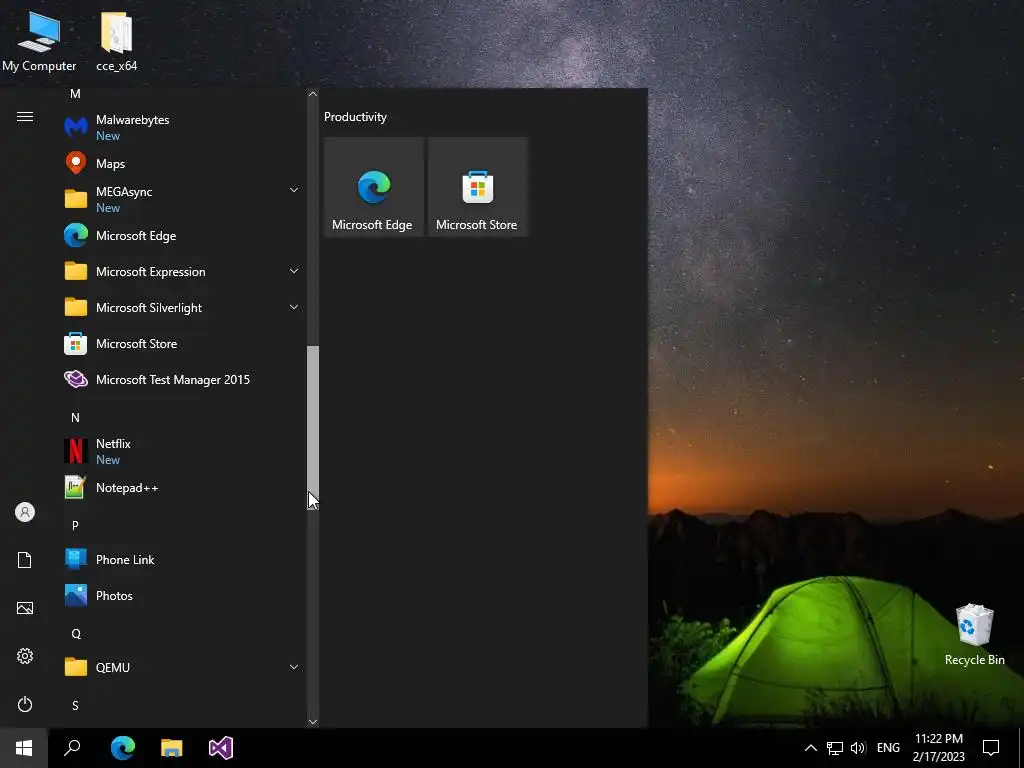Screen dimensions: 1024x768
Task: Click the app list scroll up arrow
Action: click(x=313, y=94)
